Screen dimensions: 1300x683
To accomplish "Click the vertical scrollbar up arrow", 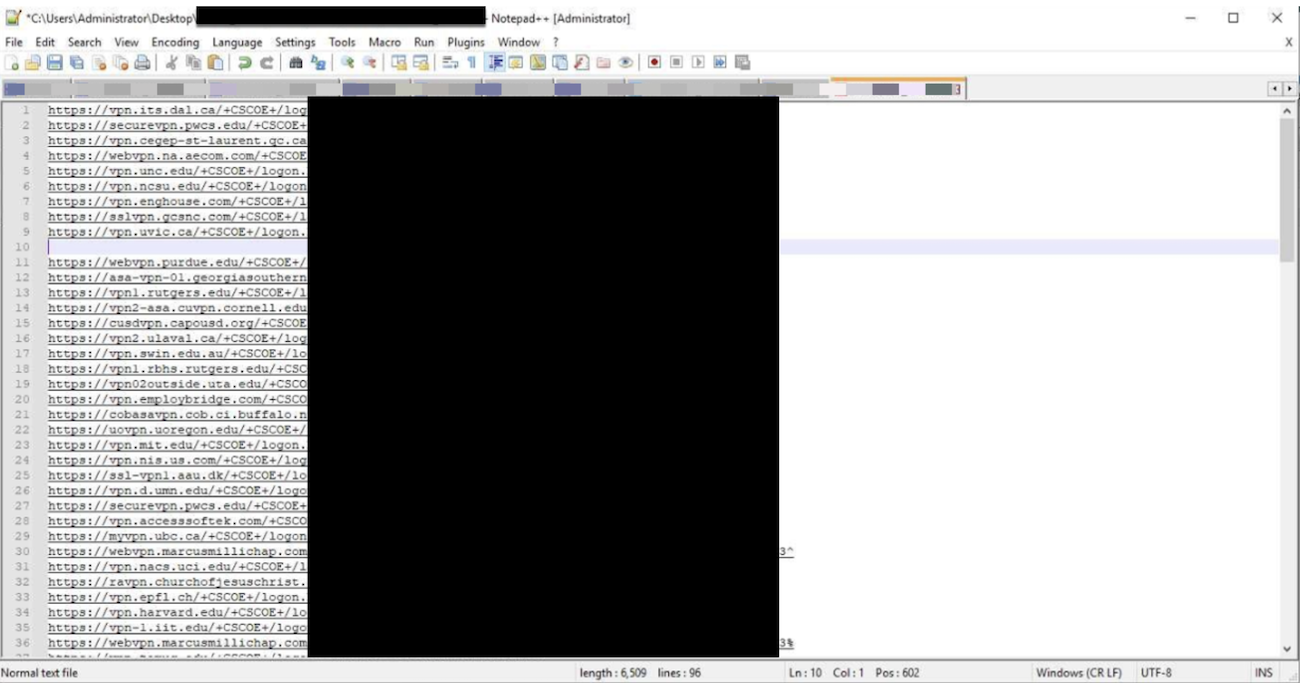I will tap(1287, 111).
